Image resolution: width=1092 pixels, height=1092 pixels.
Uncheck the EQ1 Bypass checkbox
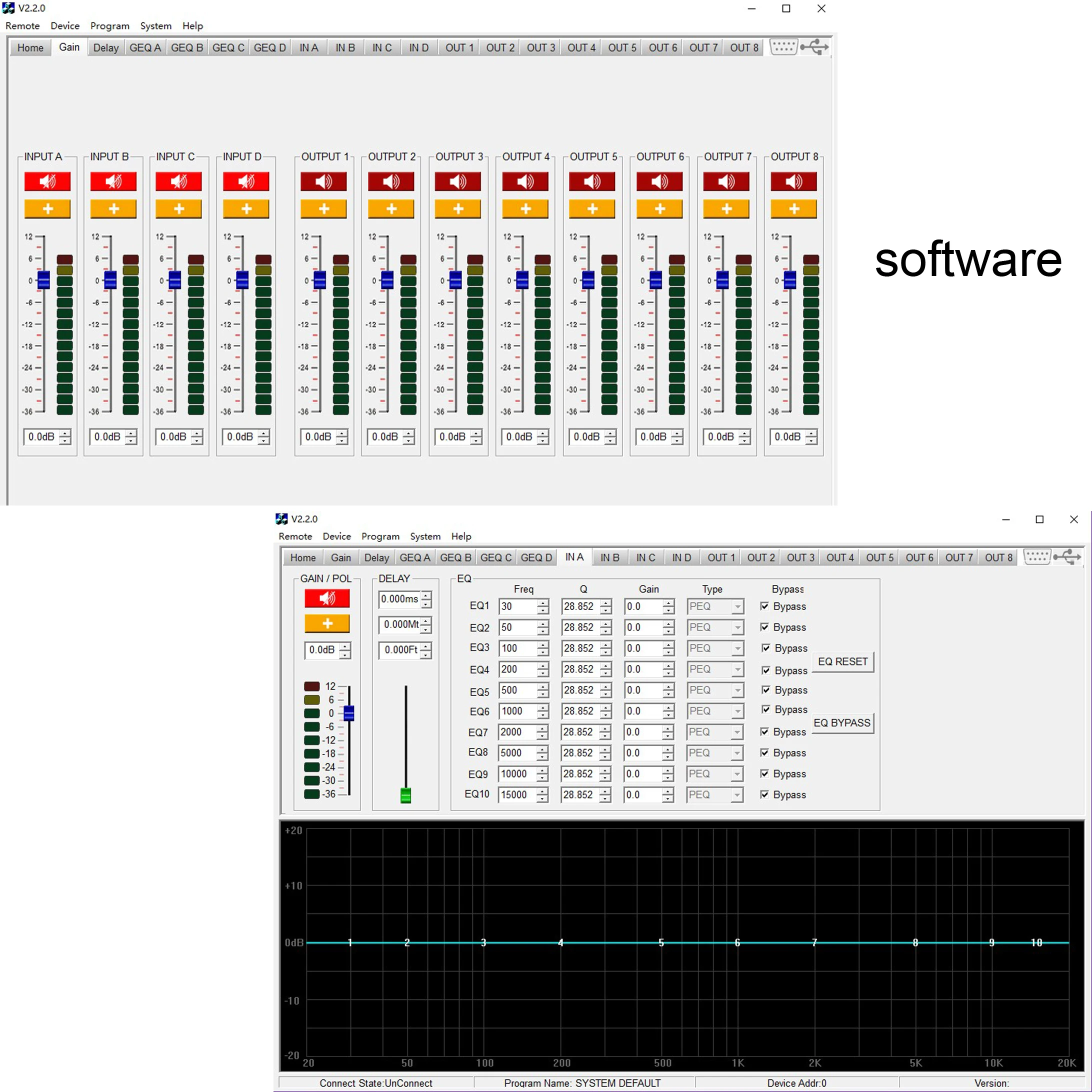pos(764,606)
